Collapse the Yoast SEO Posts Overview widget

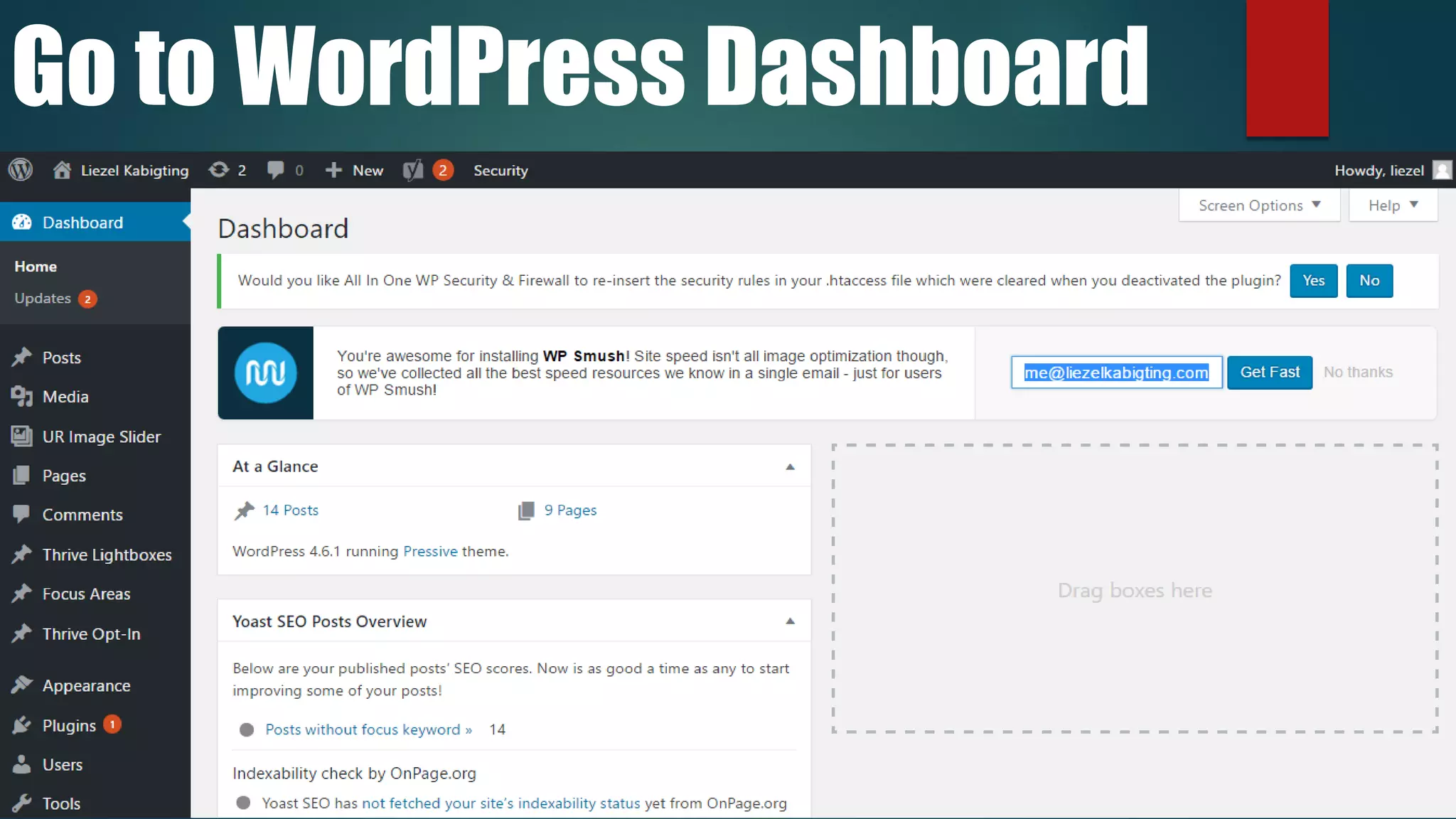click(x=790, y=621)
